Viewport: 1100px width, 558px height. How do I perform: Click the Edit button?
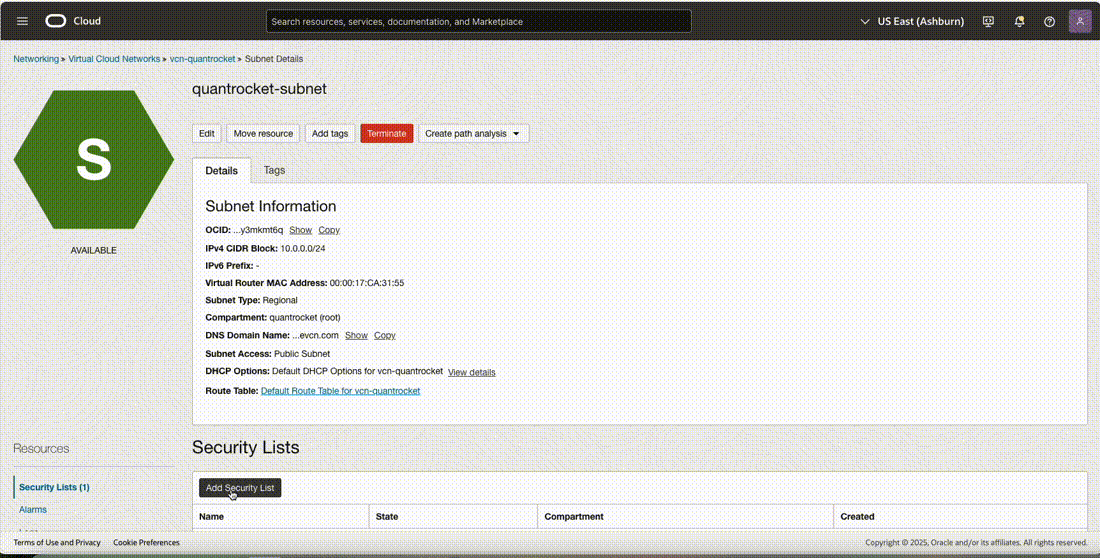206,133
